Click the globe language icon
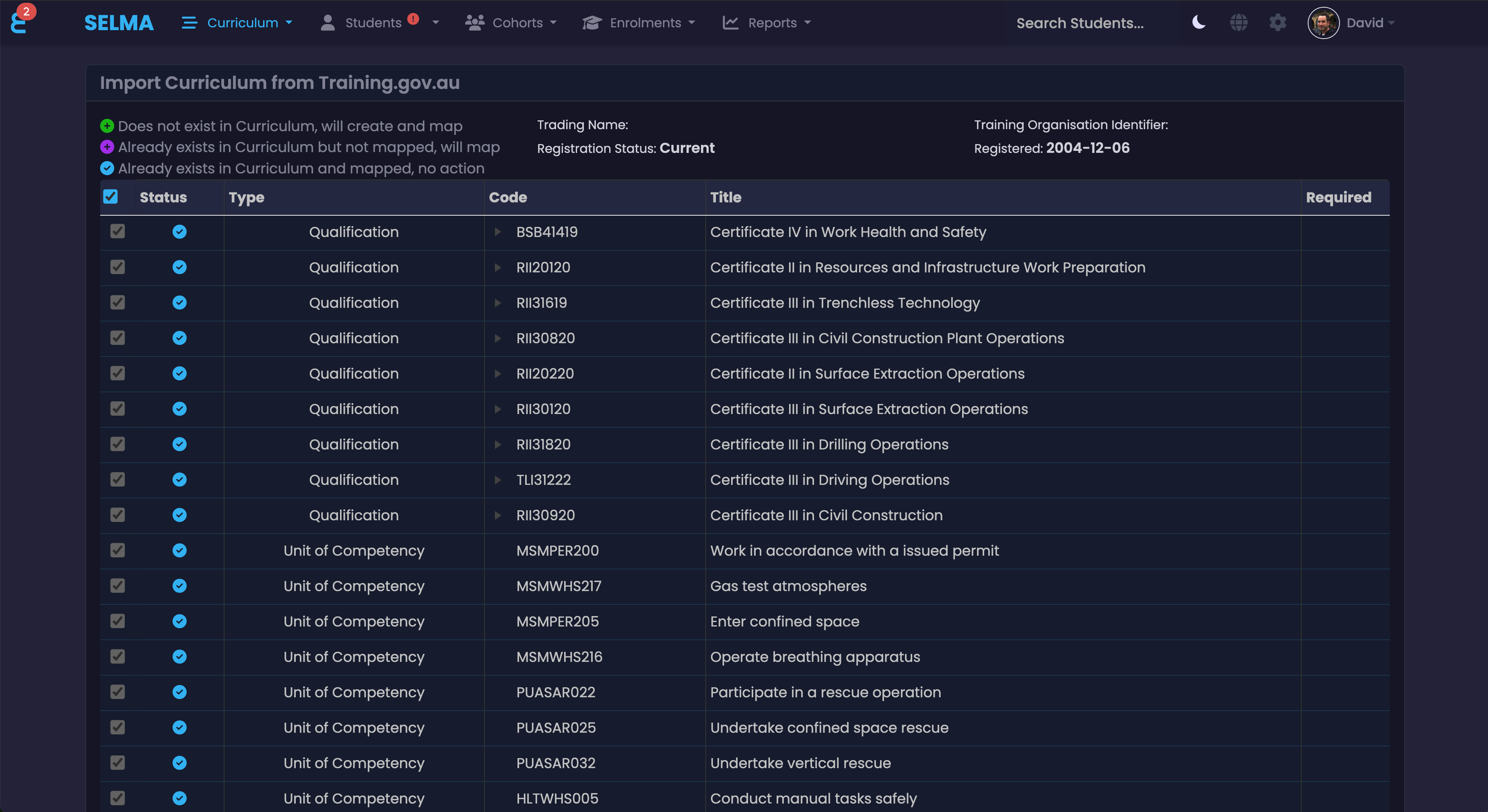 coord(1239,23)
